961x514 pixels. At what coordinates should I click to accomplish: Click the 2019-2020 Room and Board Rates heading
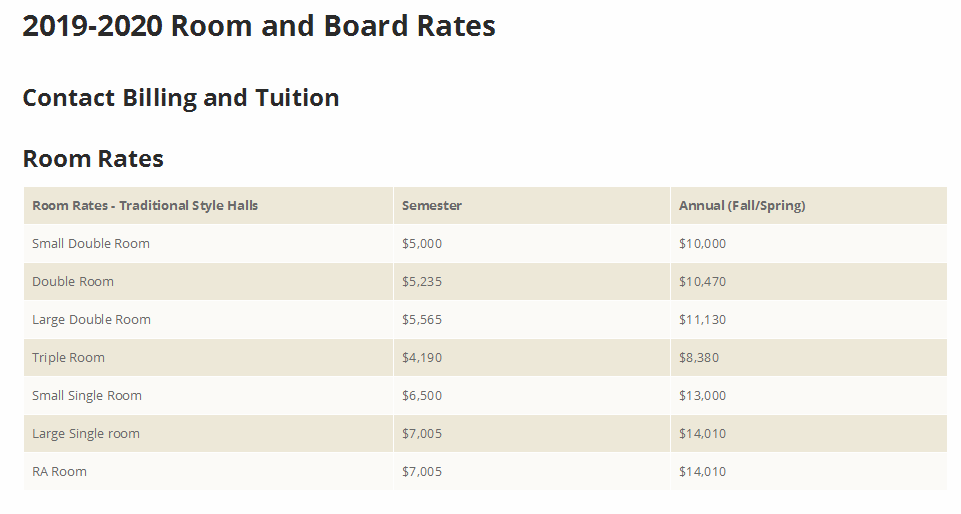point(259,26)
